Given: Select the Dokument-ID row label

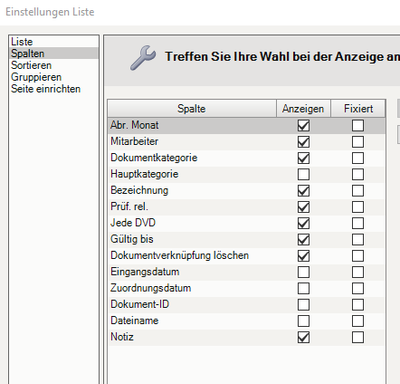Looking at the screenshot, I should pyautogui.click(x=140, y=304).
